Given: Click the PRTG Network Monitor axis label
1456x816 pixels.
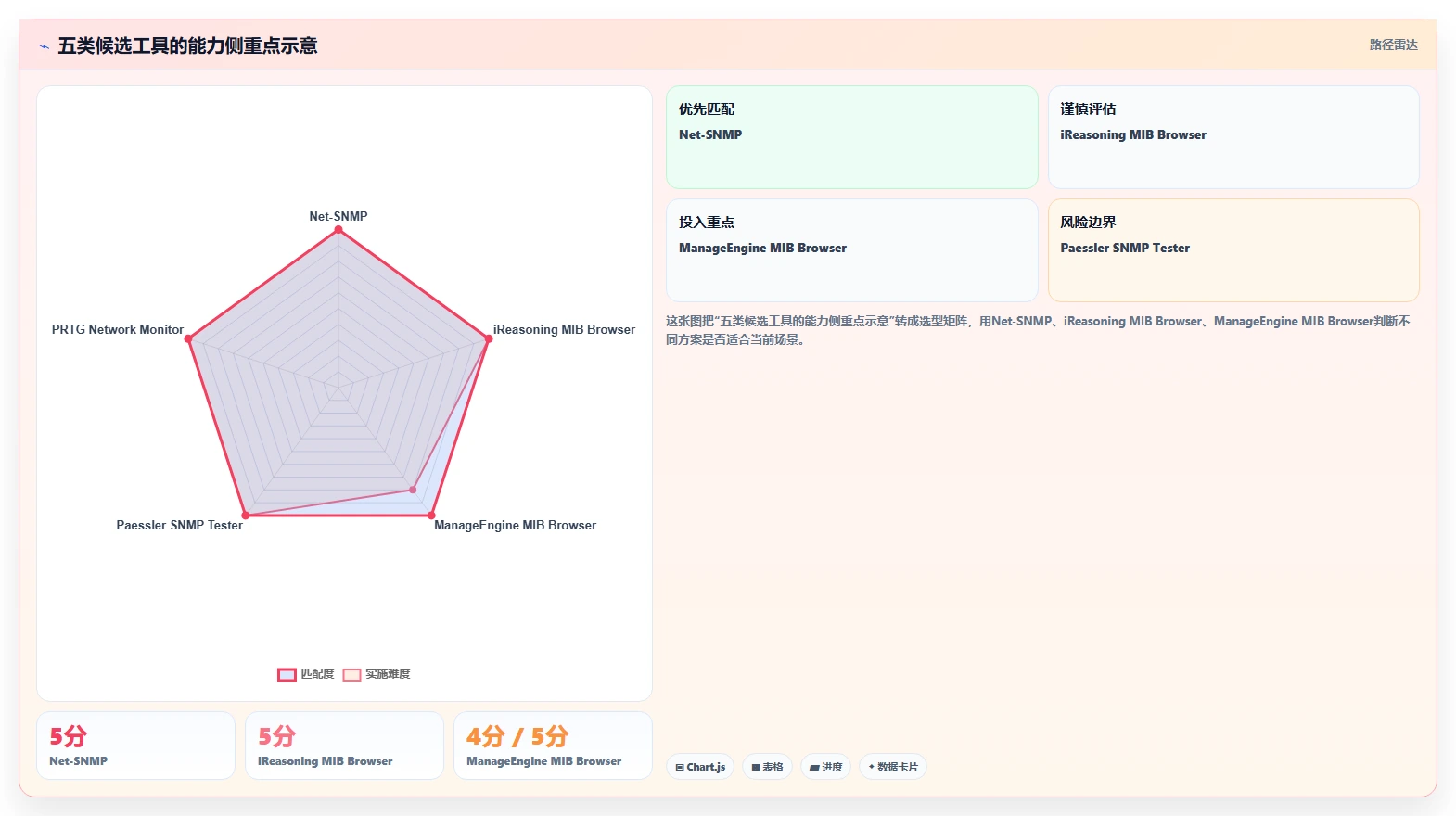Looking at the screenshot, I should click(118, 329).
